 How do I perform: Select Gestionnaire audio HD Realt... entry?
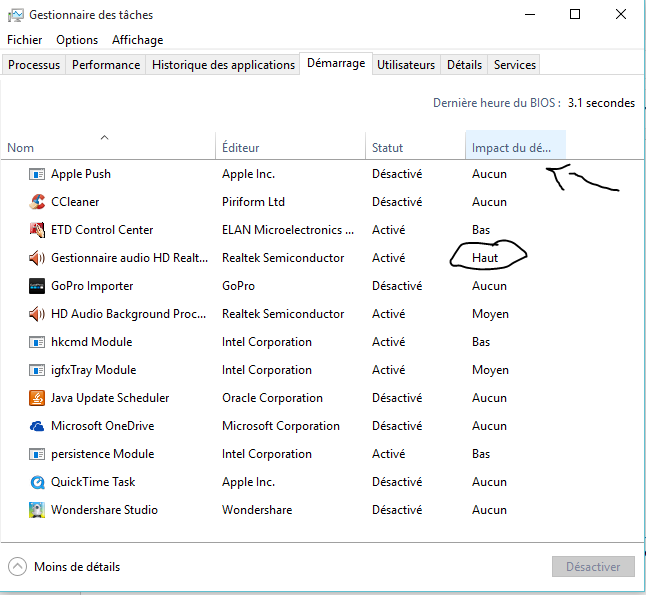coord(129,258)
